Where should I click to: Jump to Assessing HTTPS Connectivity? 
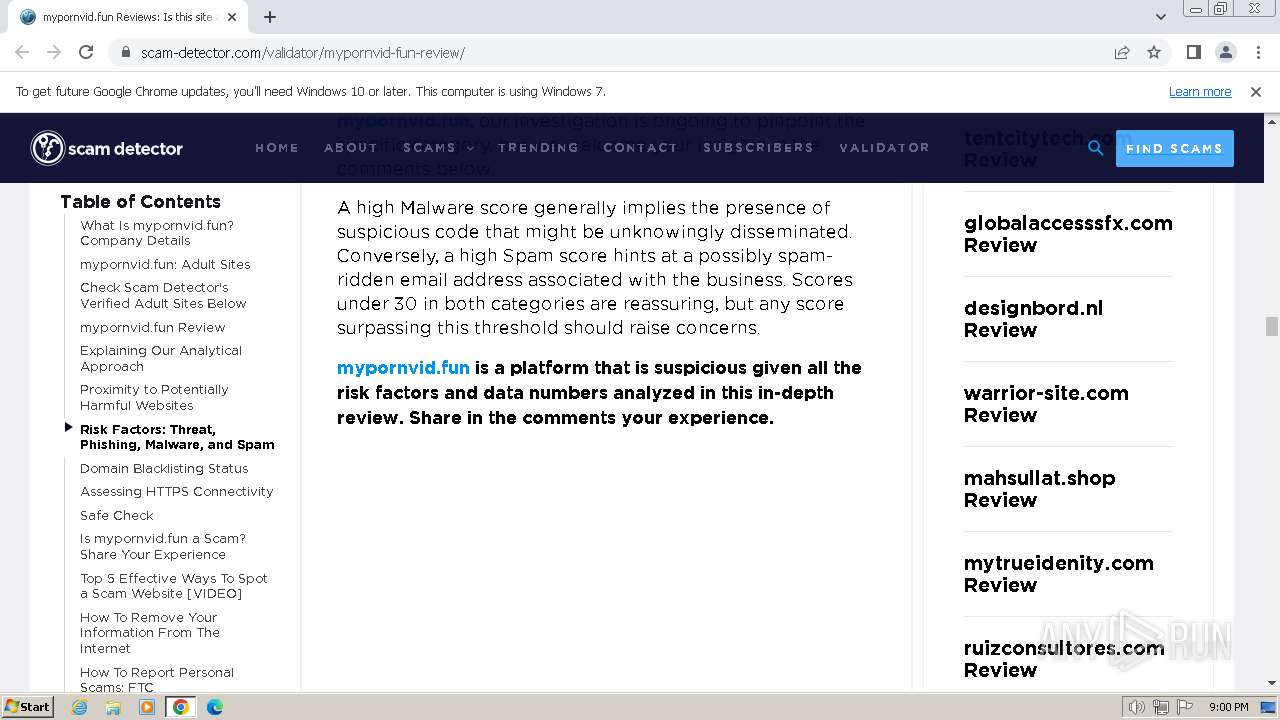pos(177,491)
